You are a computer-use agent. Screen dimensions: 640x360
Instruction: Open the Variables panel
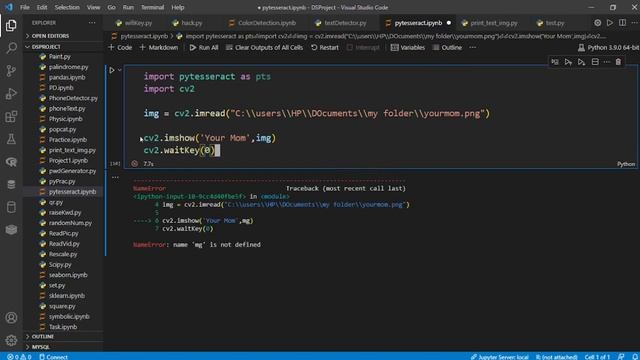pos(408,47)
